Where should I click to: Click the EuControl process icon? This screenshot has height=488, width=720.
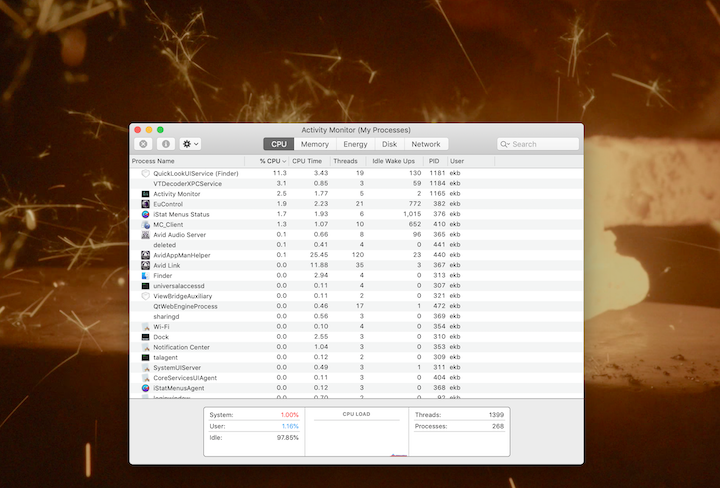coord(146,204)
